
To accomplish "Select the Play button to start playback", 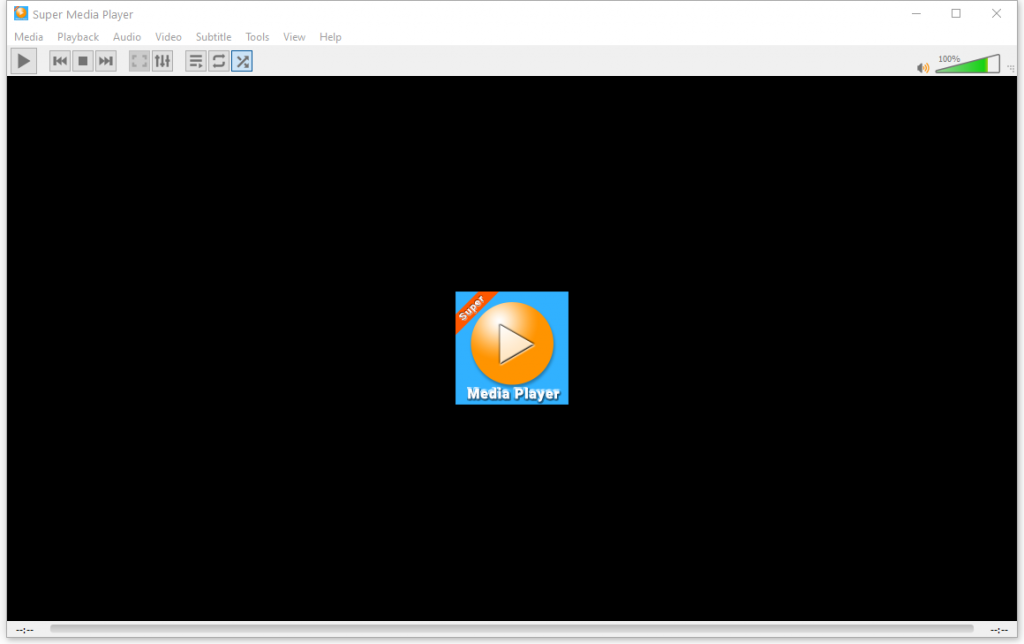I will [23, 60].
